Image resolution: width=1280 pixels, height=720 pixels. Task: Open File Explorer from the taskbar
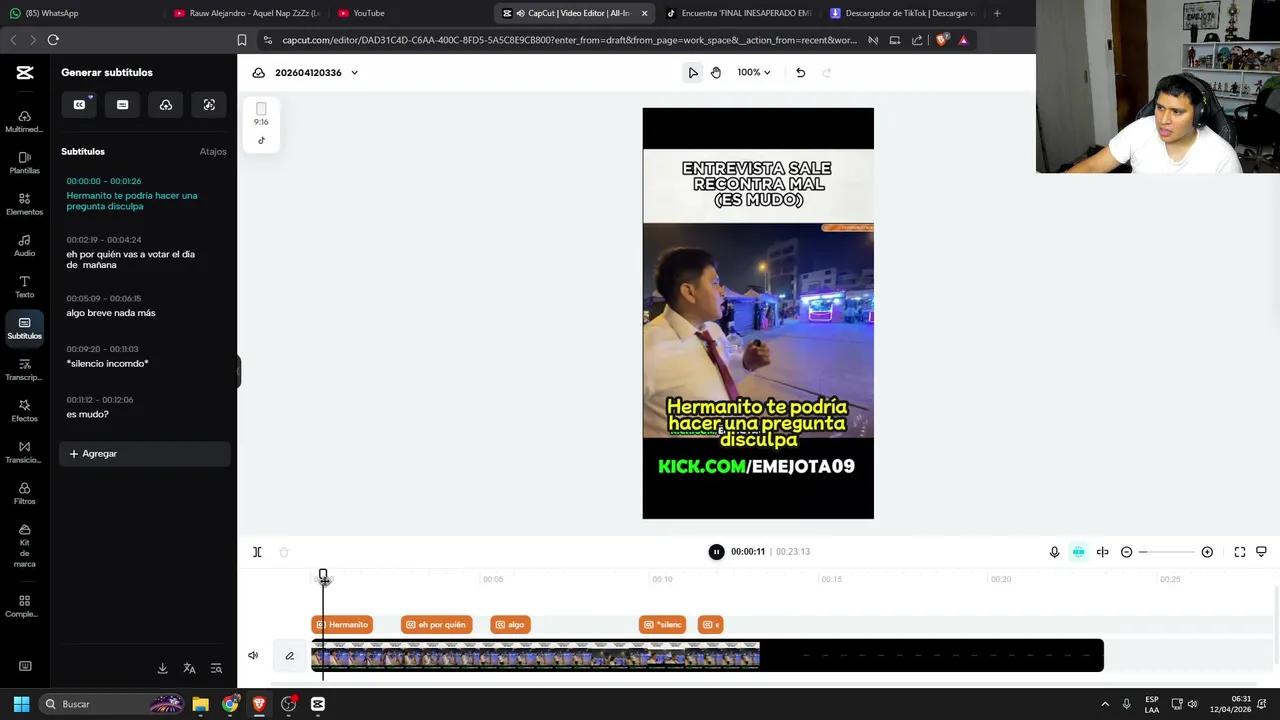pyautogui.click(x=201, y=704)
